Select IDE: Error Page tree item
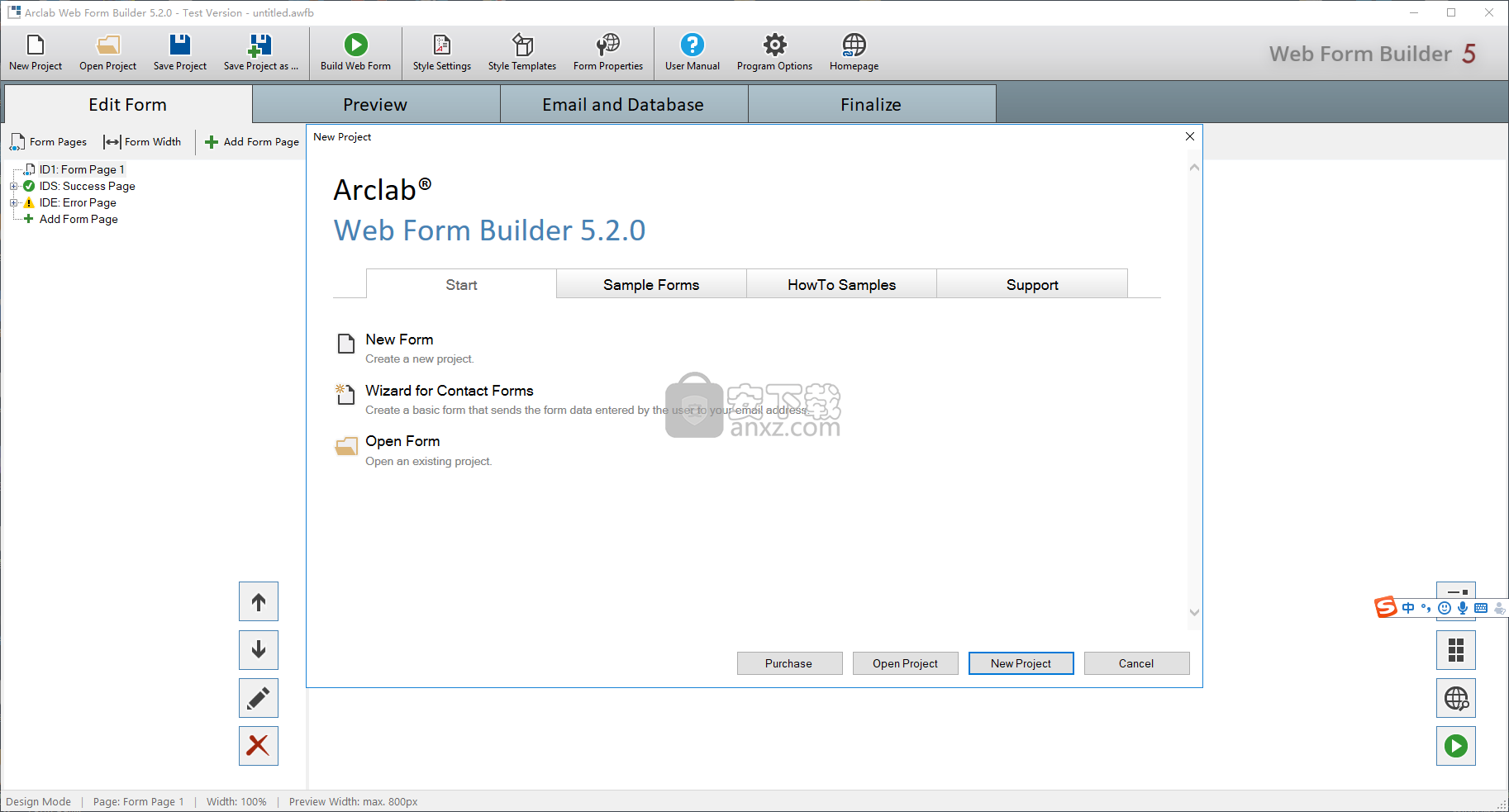The image size is (1509, 812). click(x=78, y=202)
